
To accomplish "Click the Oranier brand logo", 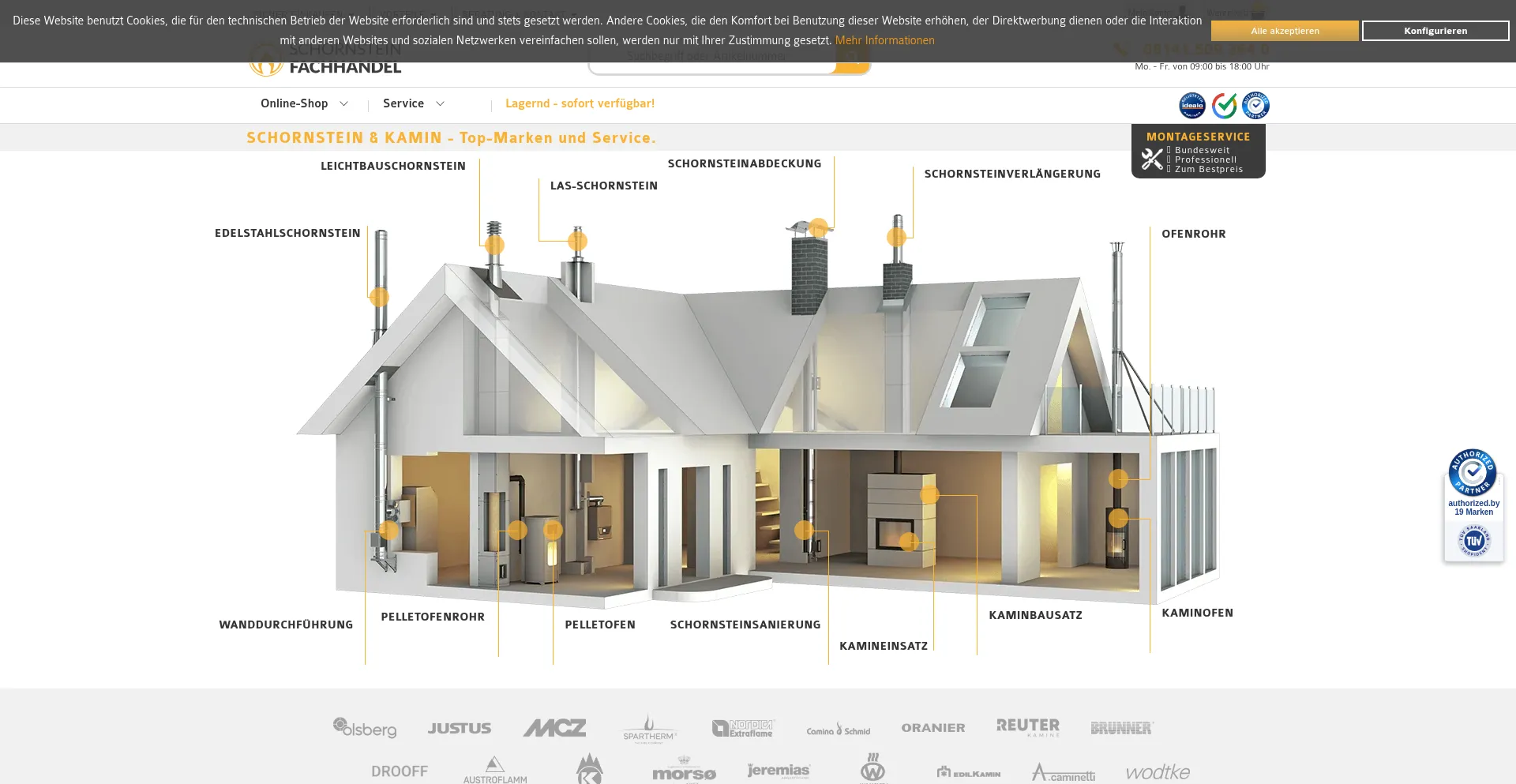I will (x=933, y=728).
